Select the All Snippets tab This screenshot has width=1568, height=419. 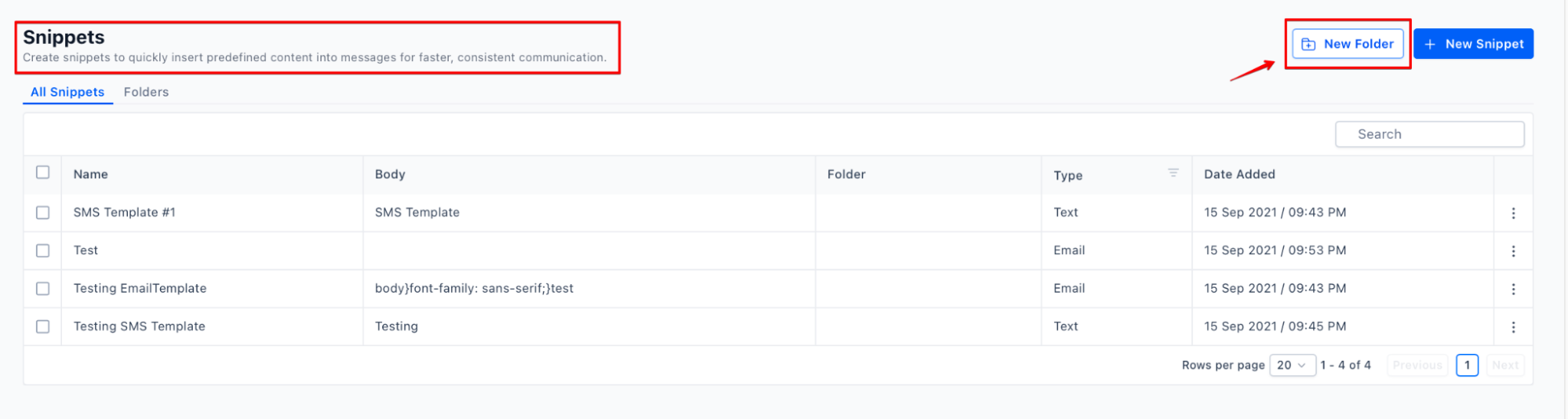coord(67,92)
